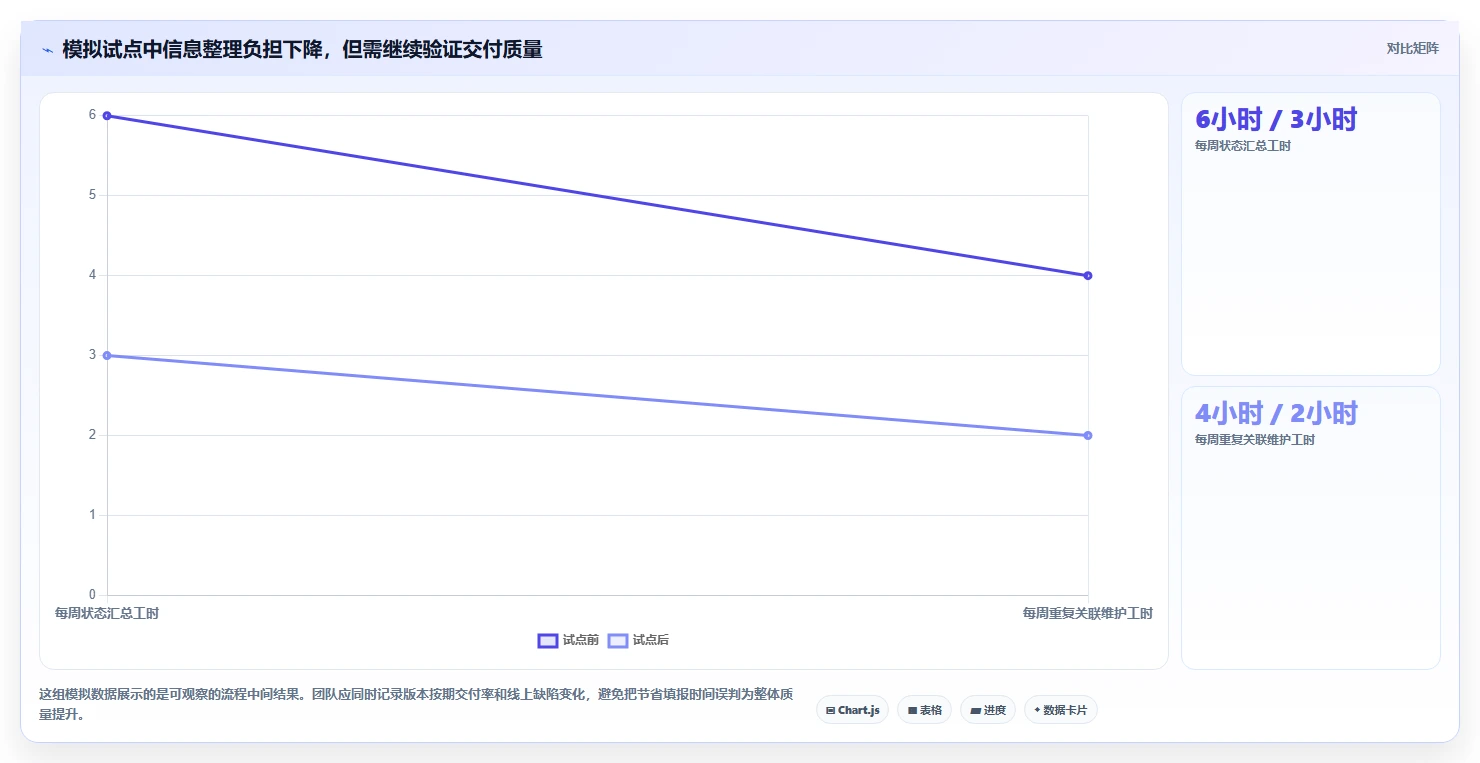1480x763 pixels.
Task: Click the 4小时 / 2小时 card value
Action: click(1276, 414)
